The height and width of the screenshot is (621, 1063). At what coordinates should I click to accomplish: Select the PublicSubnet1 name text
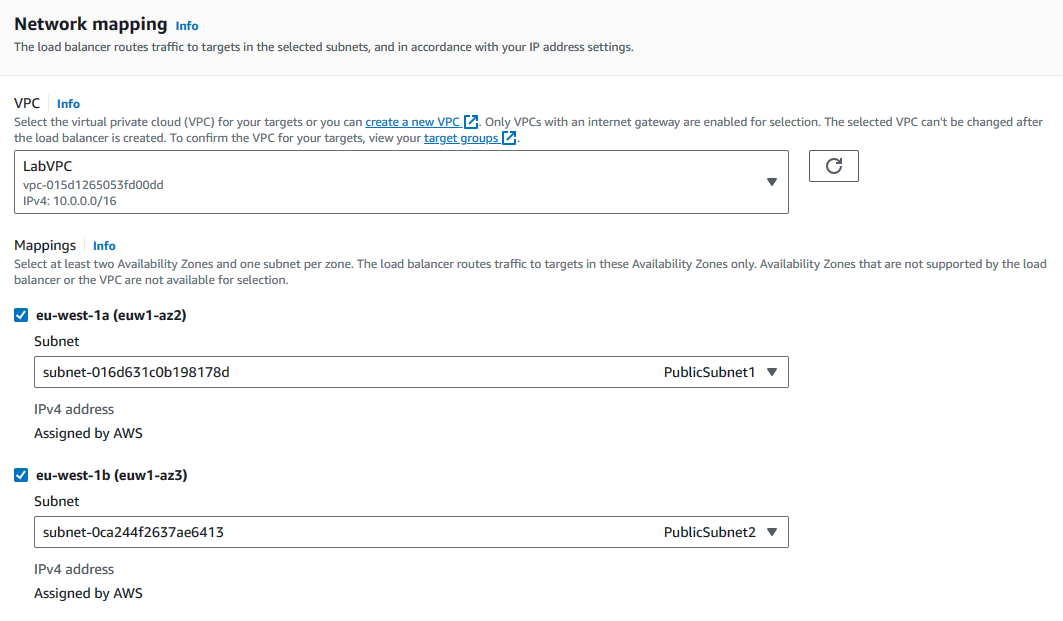(709, 372)
